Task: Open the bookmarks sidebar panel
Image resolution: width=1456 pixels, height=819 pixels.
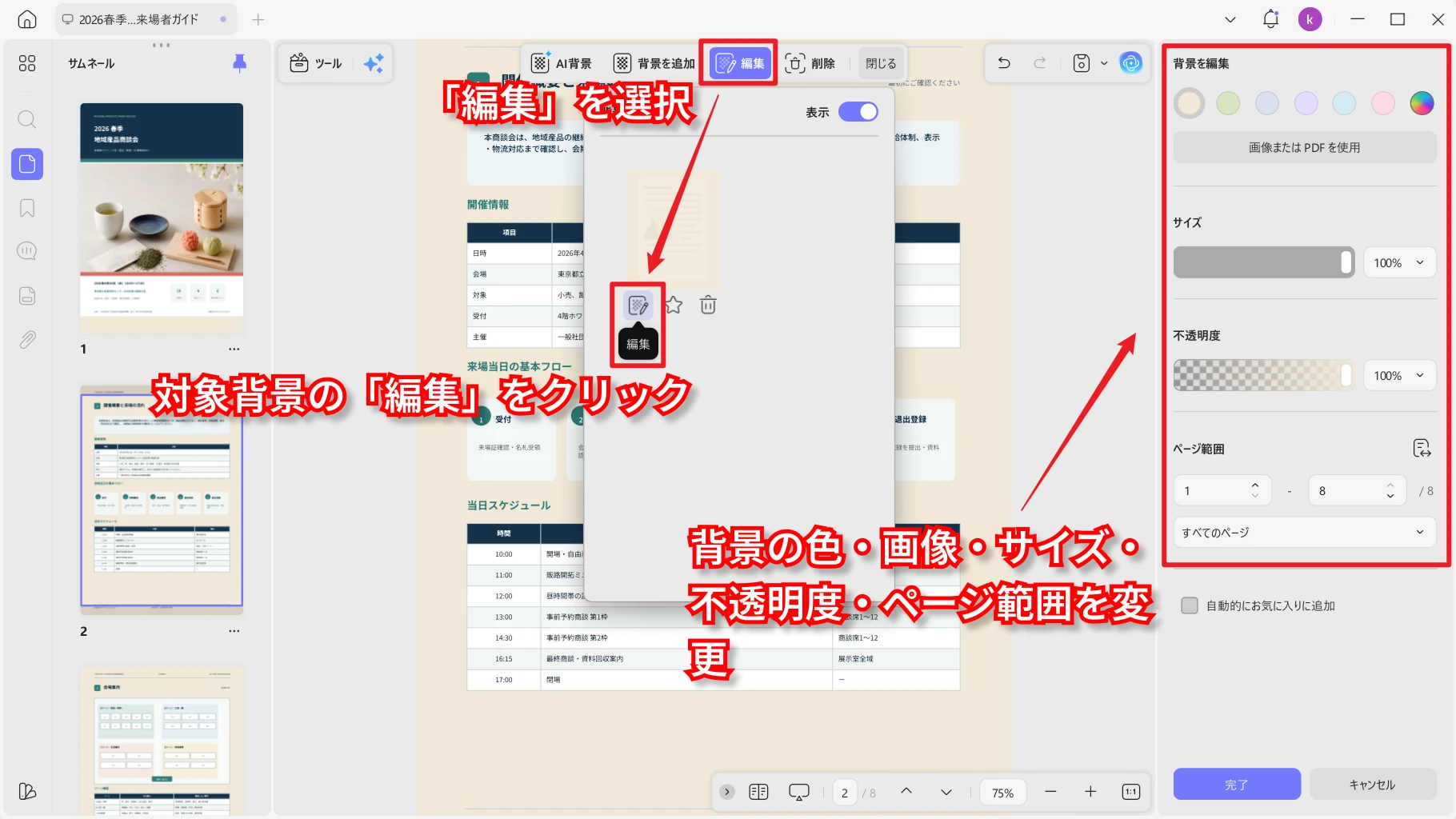Action: click(27, 208)
